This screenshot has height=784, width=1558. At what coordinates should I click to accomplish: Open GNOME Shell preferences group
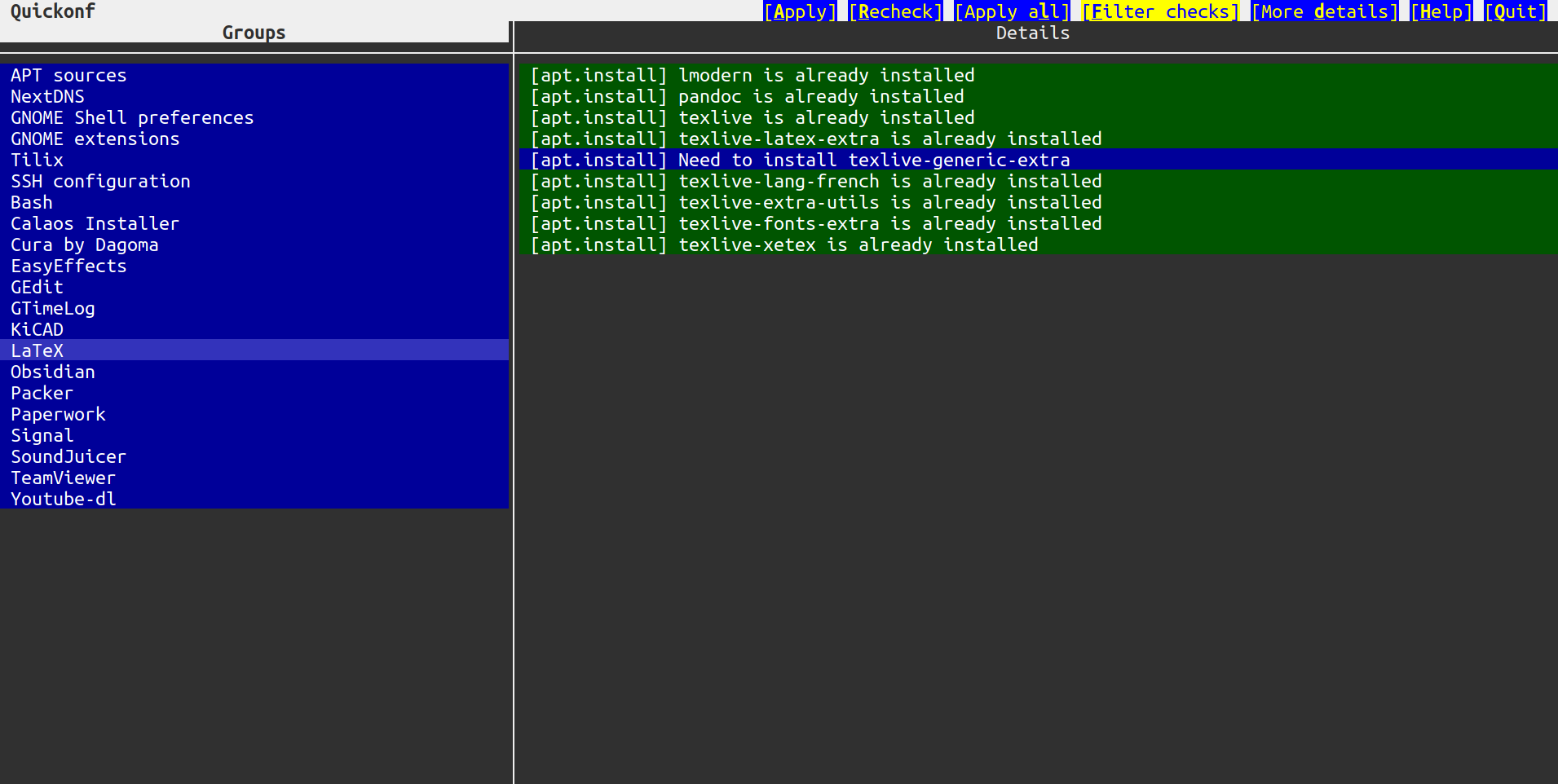pyautogui.click(x=132, y=118)
